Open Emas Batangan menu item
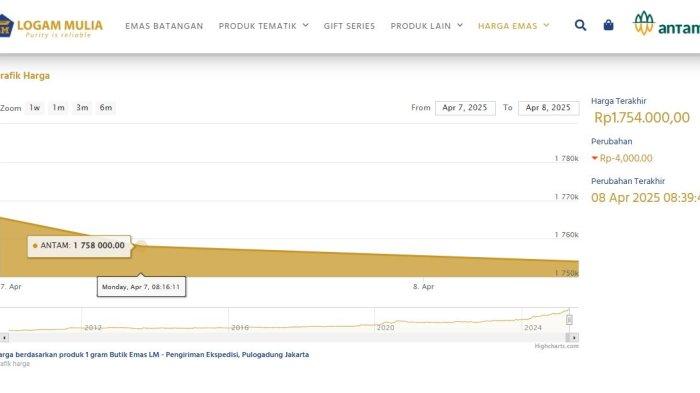 164,26
